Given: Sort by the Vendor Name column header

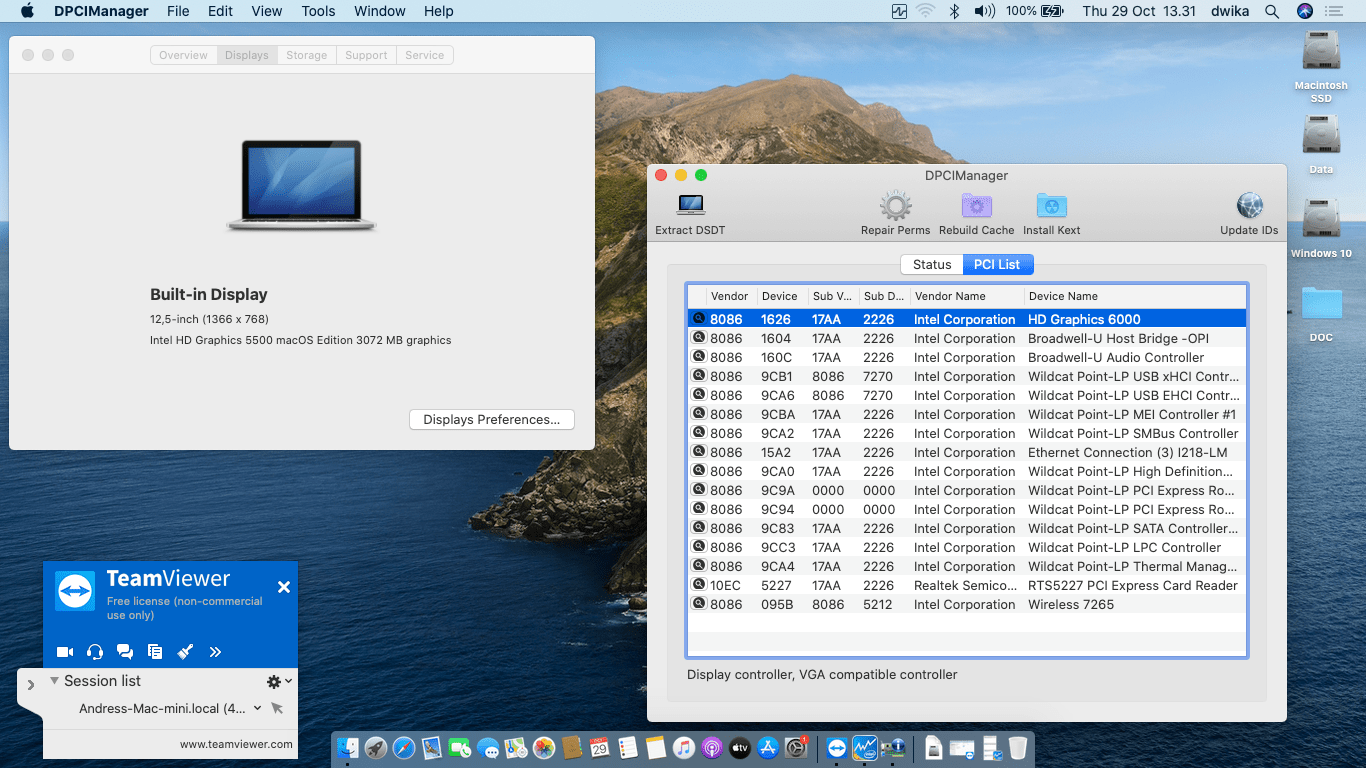Looking at the screenshot, I should click(967, 296).
